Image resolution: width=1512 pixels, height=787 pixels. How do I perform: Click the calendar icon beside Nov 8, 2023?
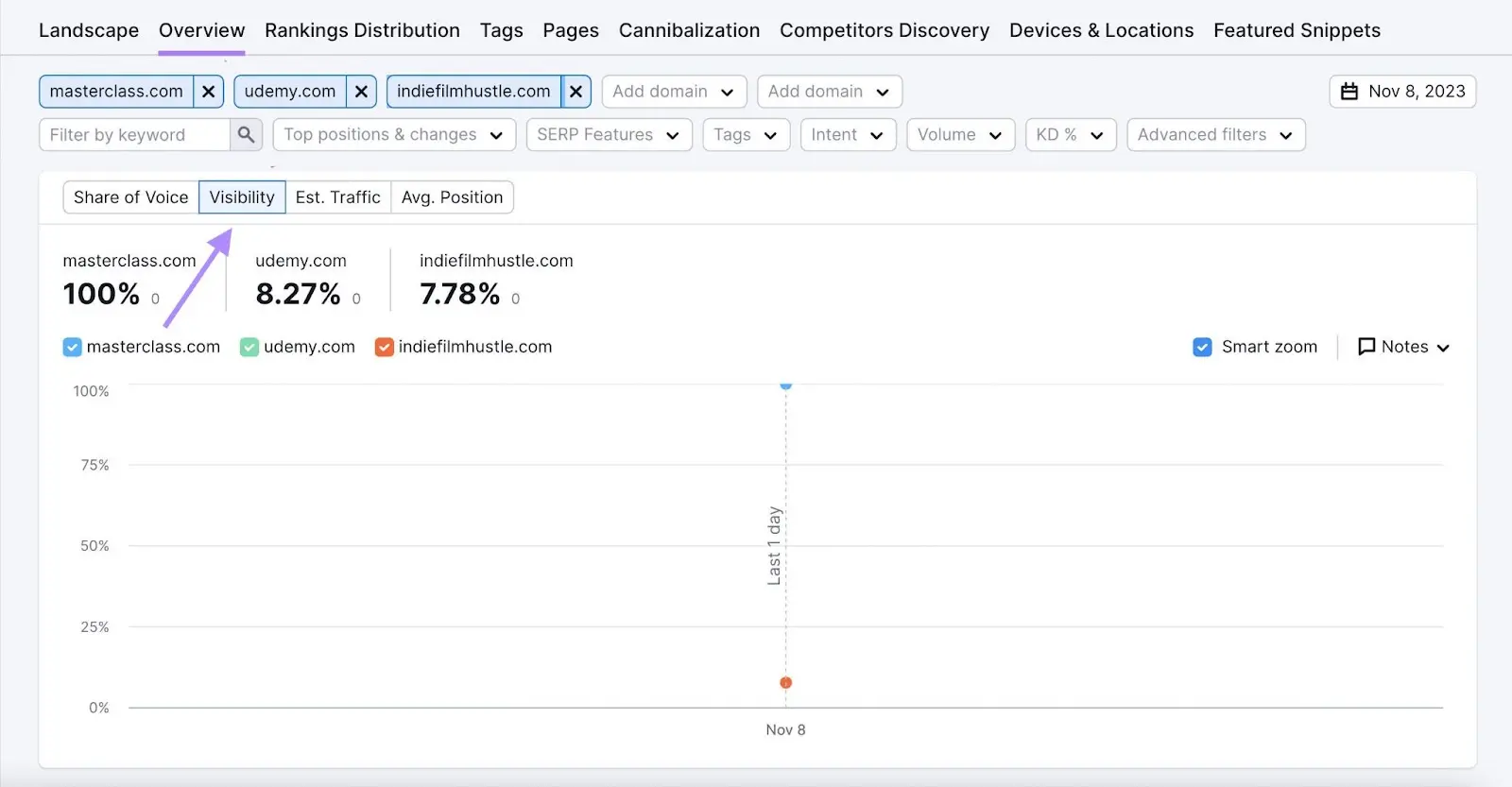click(x=1349, y=92)
